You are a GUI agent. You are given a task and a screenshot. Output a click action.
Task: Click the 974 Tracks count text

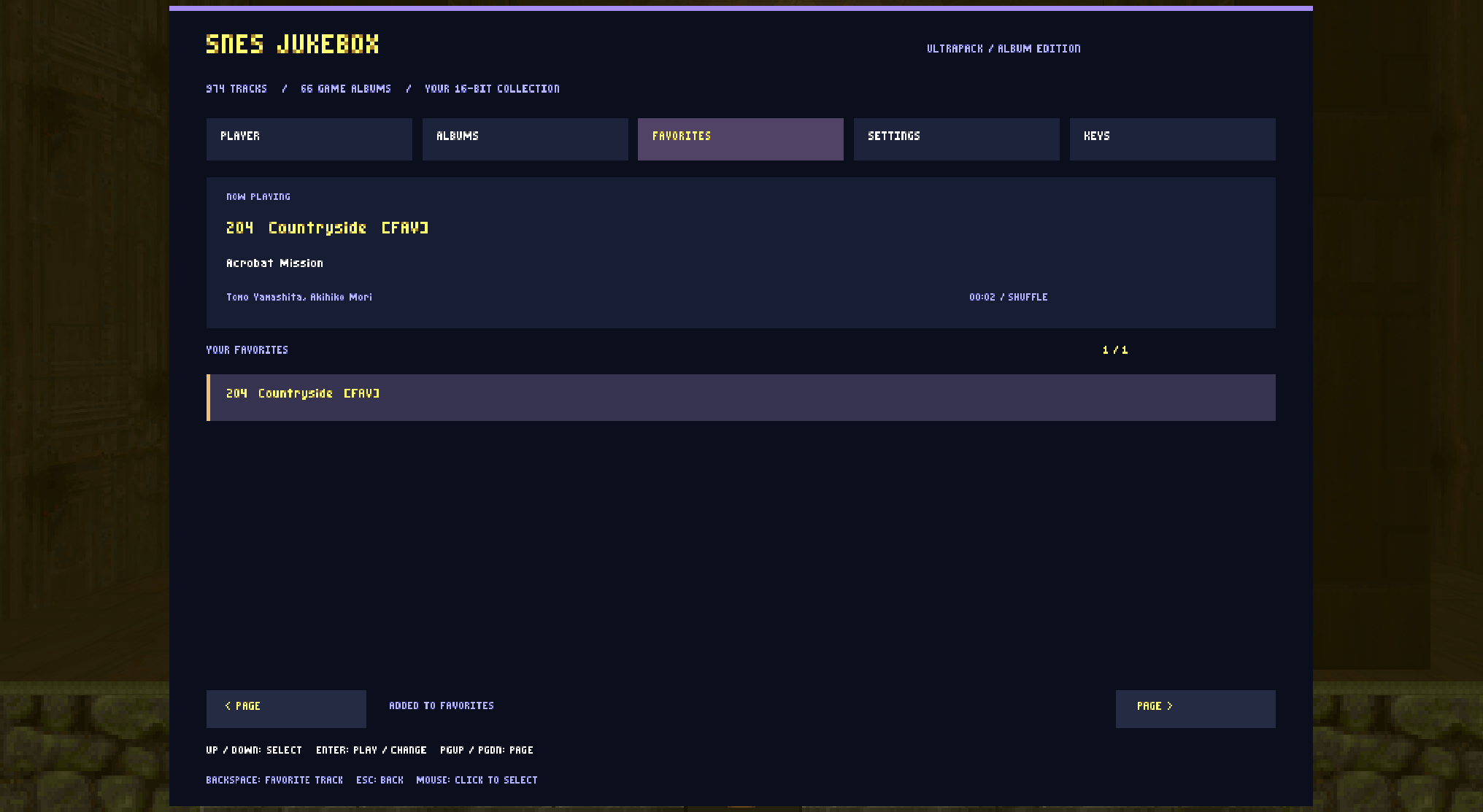tap(236, 89)
